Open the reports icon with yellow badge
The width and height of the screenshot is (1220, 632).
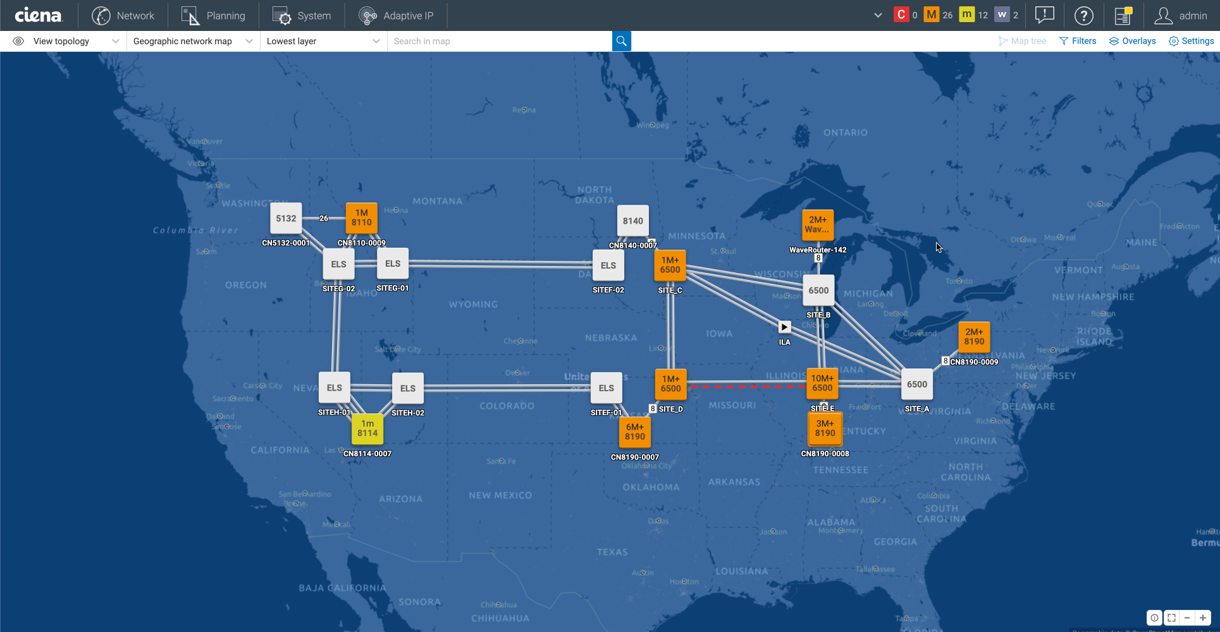click(1123, 15)
